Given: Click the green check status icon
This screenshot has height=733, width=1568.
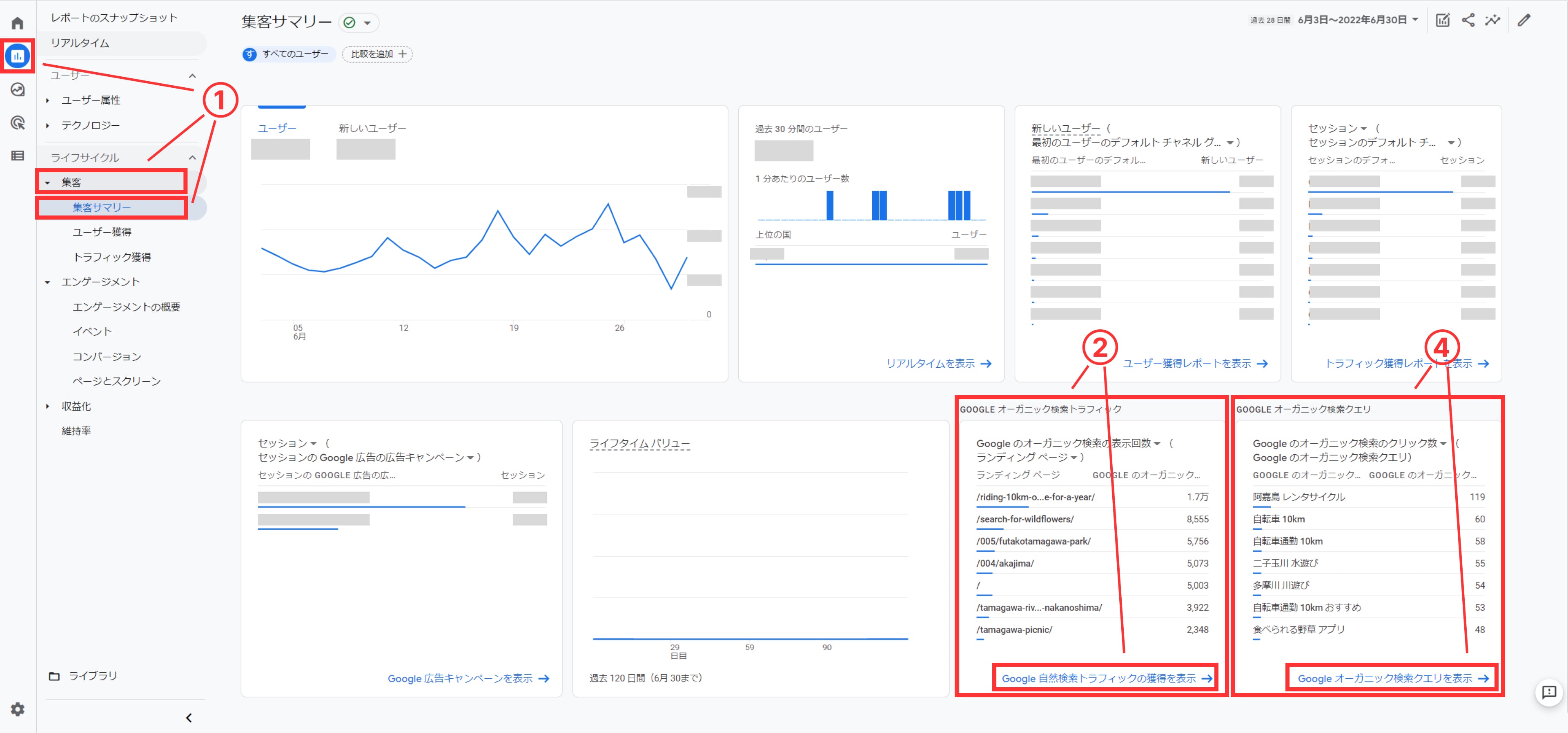Looking at the screenshot, I should (x=350, y=22).
